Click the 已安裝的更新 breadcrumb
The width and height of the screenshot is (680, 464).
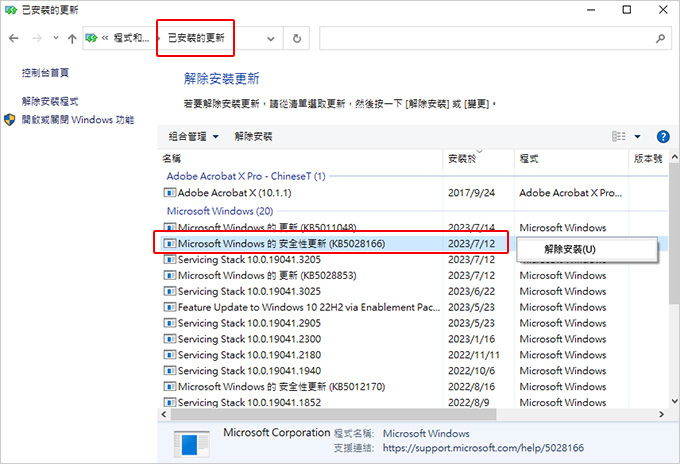196,38
